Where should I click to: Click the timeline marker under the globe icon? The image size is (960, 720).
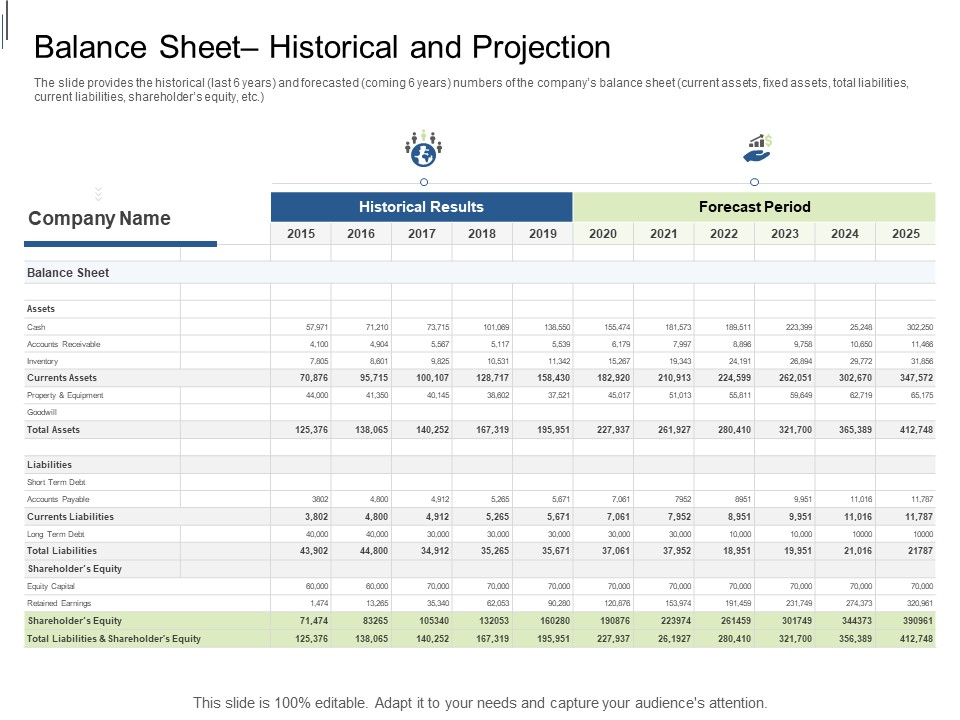click(424, 182)
